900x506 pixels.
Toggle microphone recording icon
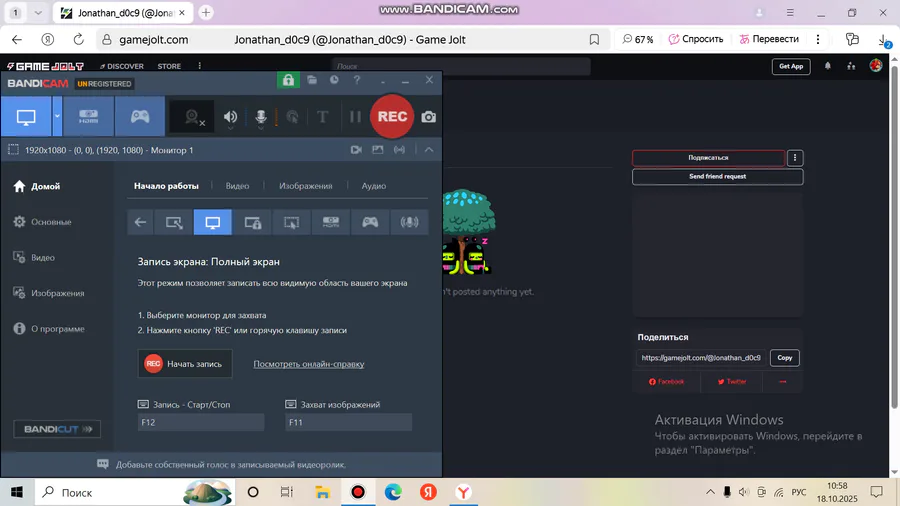point(261,117)
